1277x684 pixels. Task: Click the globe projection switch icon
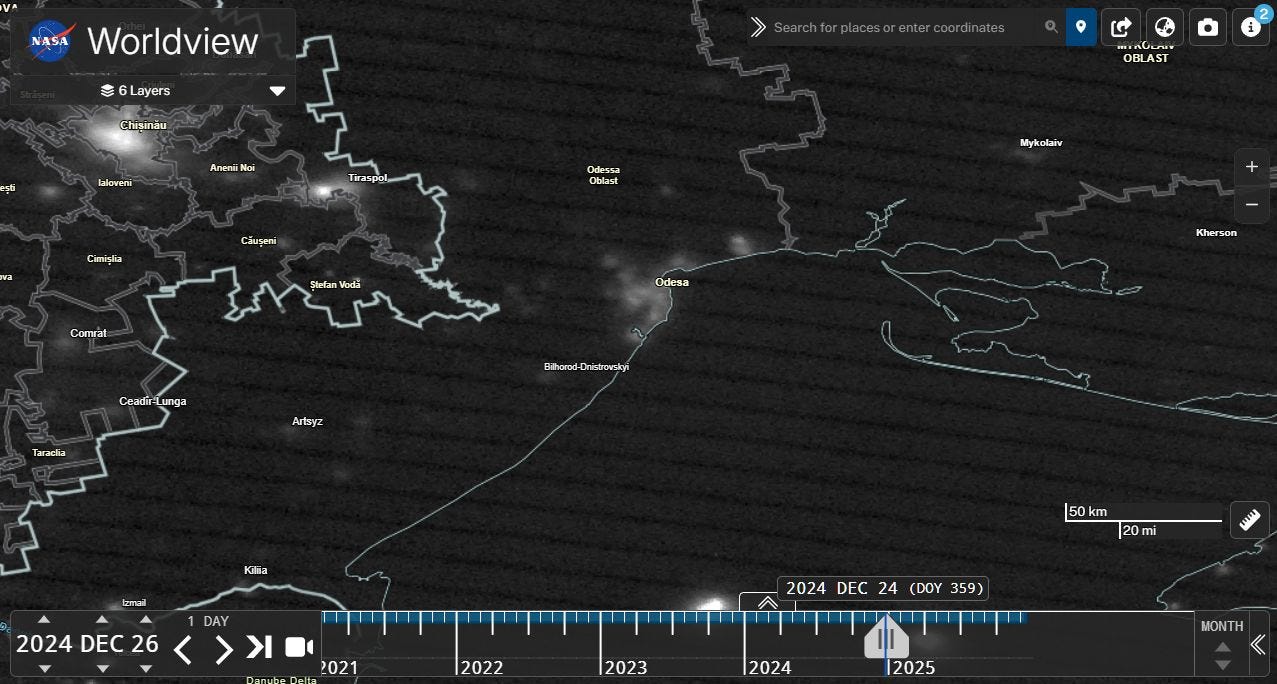click(1164, 27)
